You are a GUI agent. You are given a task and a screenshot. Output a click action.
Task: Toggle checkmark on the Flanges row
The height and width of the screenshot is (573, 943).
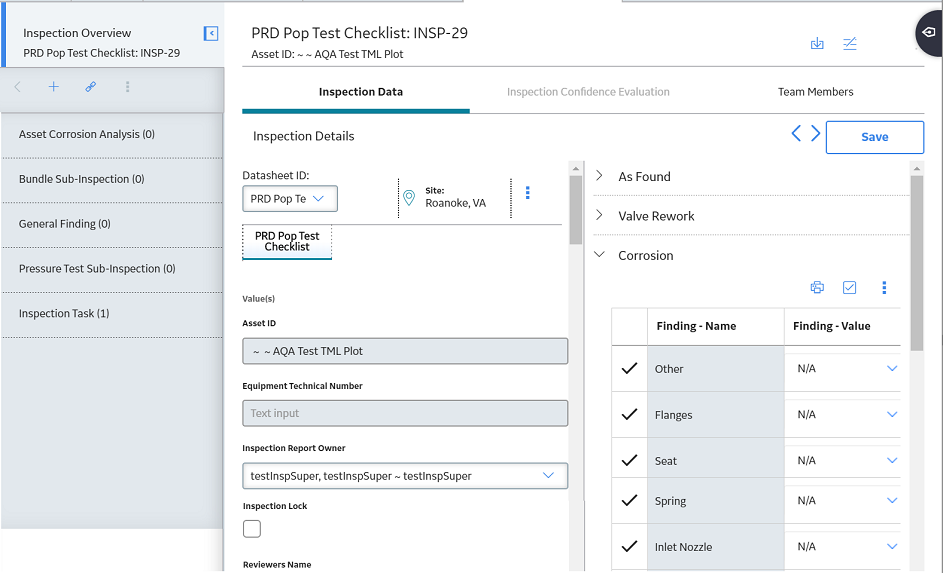[x=629, y=414]
